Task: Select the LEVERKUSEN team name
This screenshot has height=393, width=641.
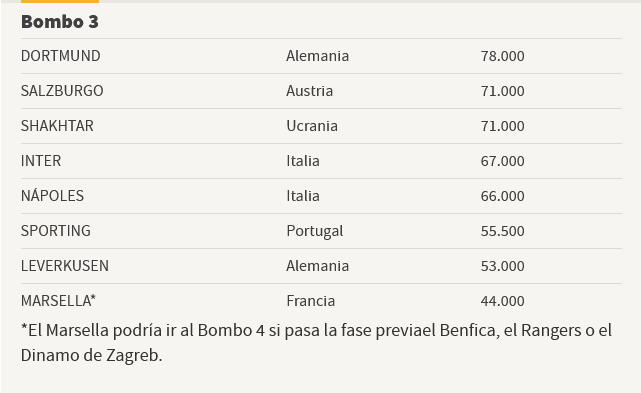Action: coord(65,266)
